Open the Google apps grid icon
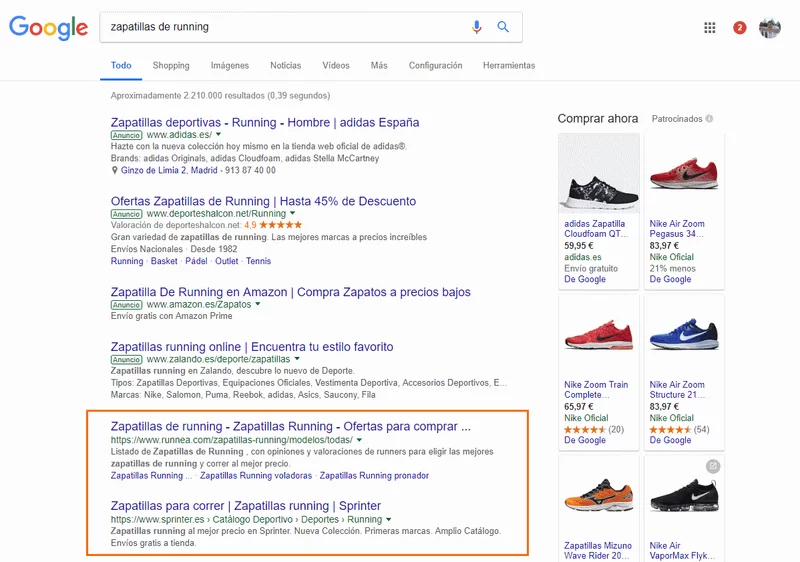The height and width of the screenshot is (562, 800). coord(710,28)
